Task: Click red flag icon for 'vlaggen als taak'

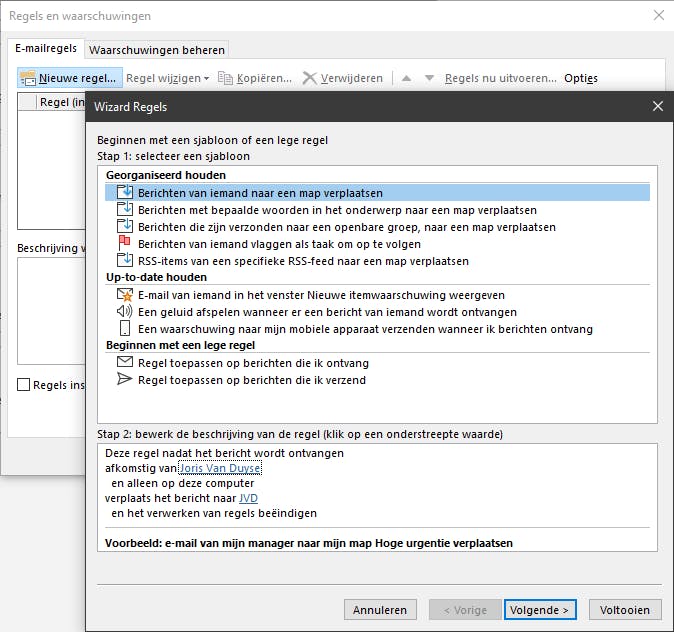Action: pyautogui.click(x=124, y=243)
